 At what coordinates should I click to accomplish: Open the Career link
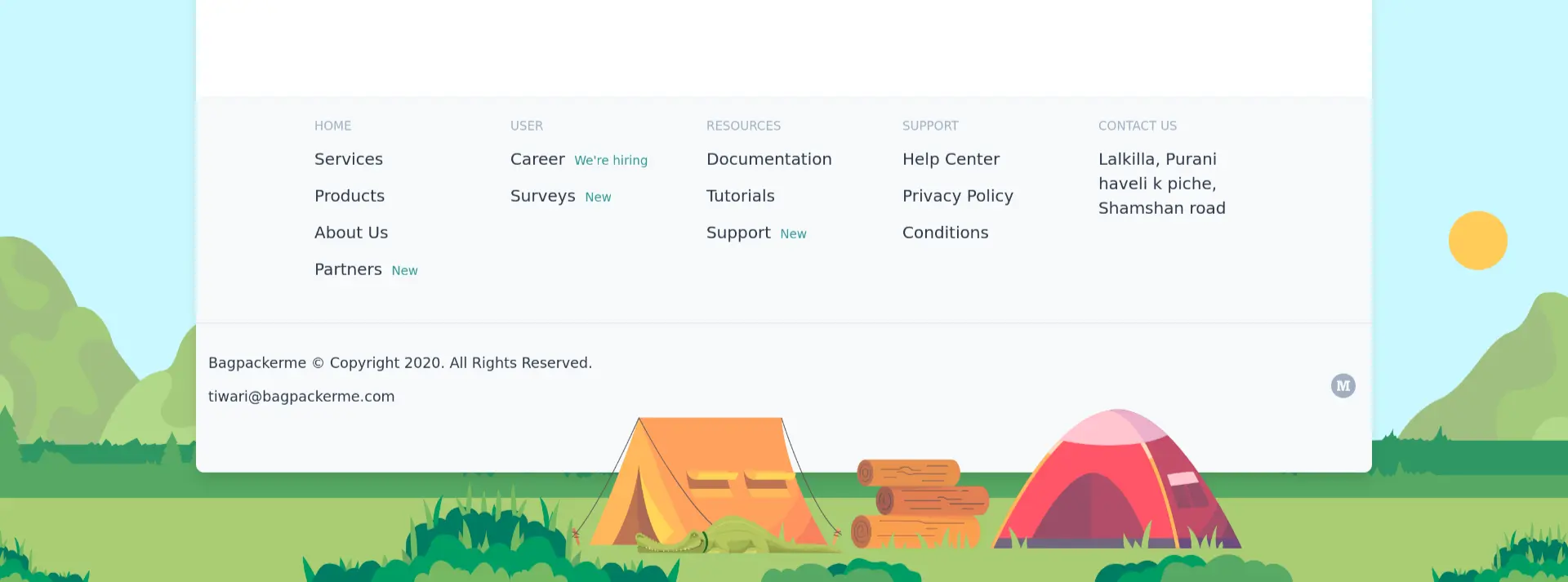point(537,159)
